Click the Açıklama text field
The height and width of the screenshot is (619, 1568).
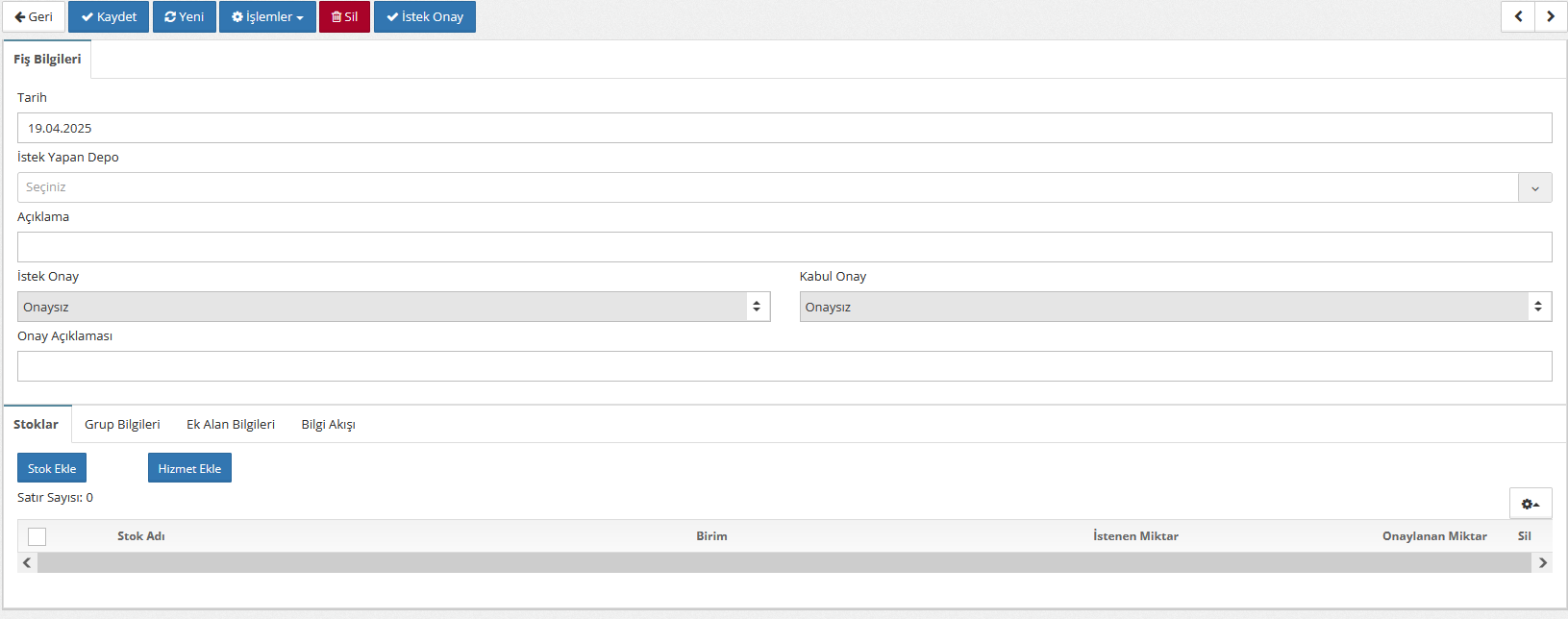point(784,247)
